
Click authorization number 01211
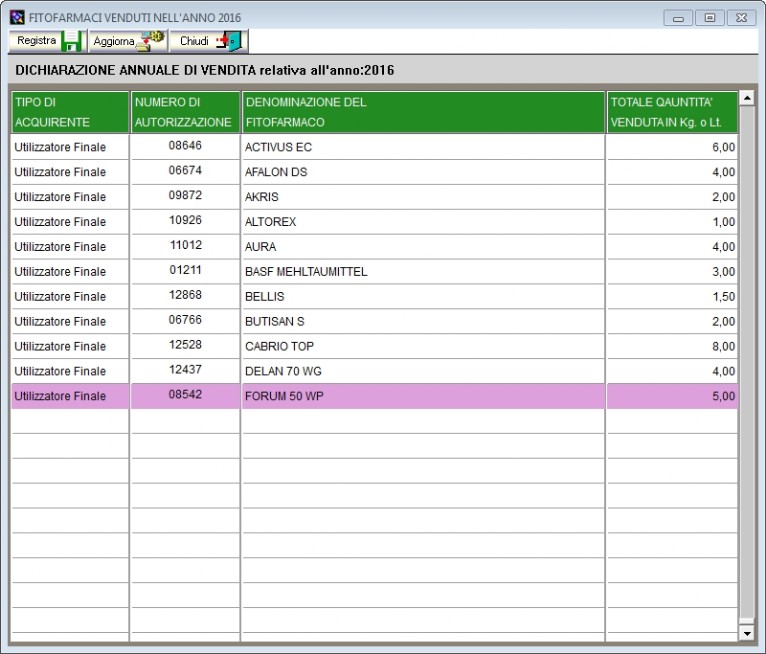tap(185, 270)
